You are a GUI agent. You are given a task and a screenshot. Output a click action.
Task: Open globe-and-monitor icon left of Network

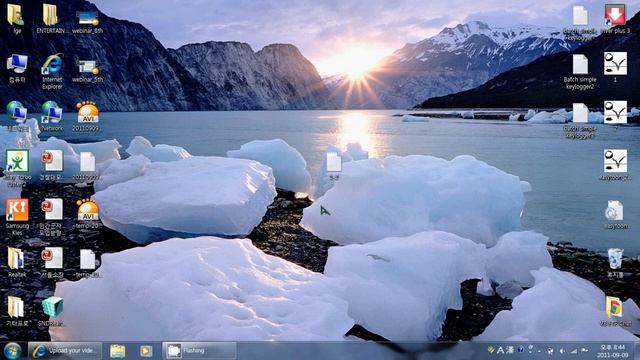[17, 112]
